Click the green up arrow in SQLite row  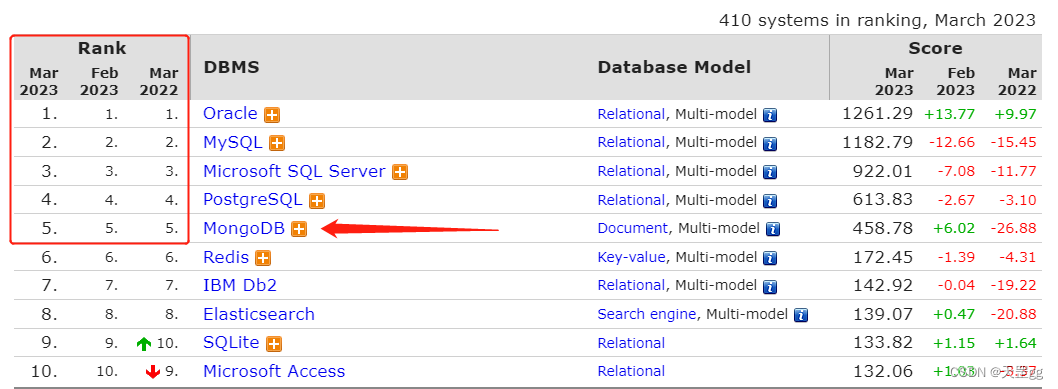tap(144, 344)
